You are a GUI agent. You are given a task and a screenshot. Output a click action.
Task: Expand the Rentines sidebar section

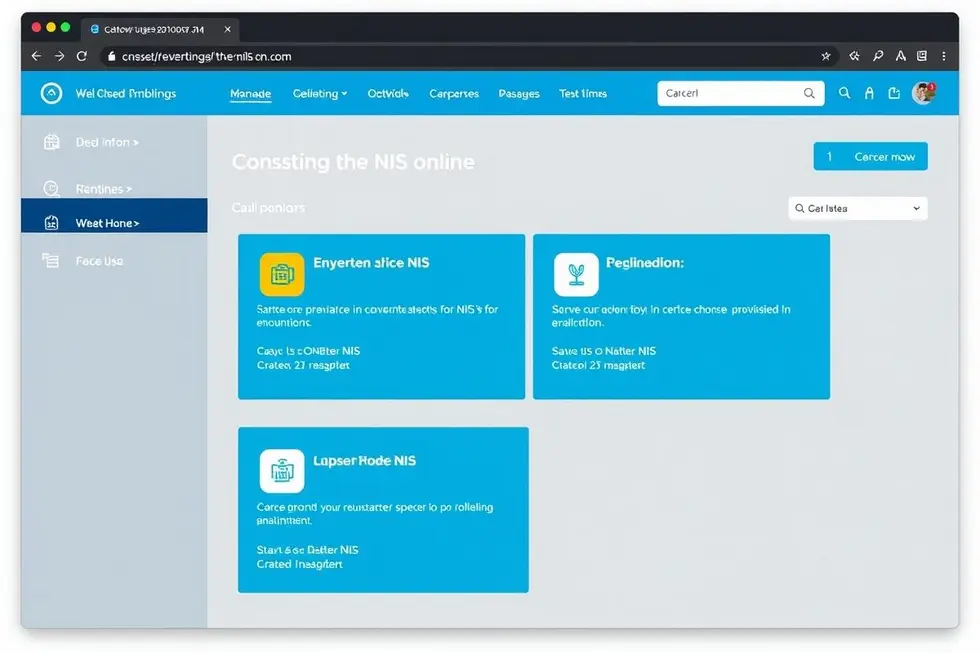point(104,189)
